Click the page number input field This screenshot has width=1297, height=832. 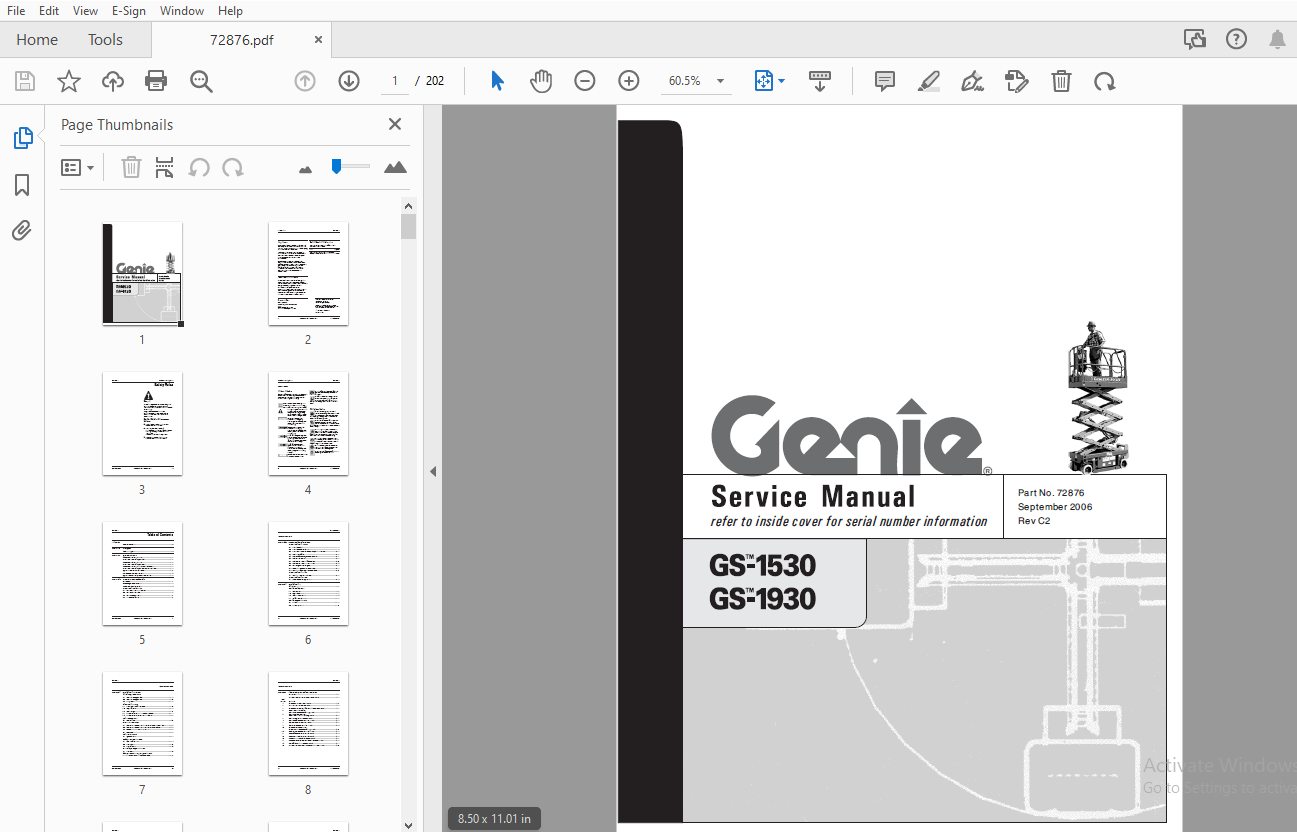[x=395, y=81]
